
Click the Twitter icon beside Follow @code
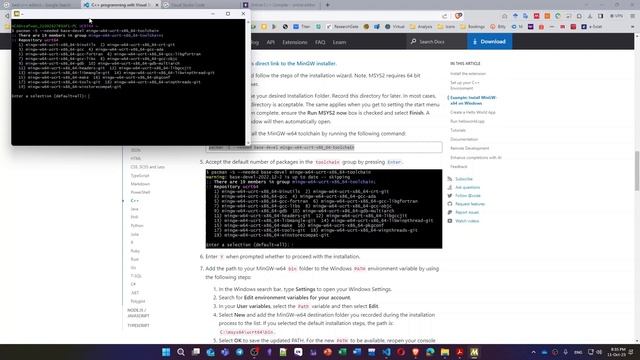[x=449, y=196]
